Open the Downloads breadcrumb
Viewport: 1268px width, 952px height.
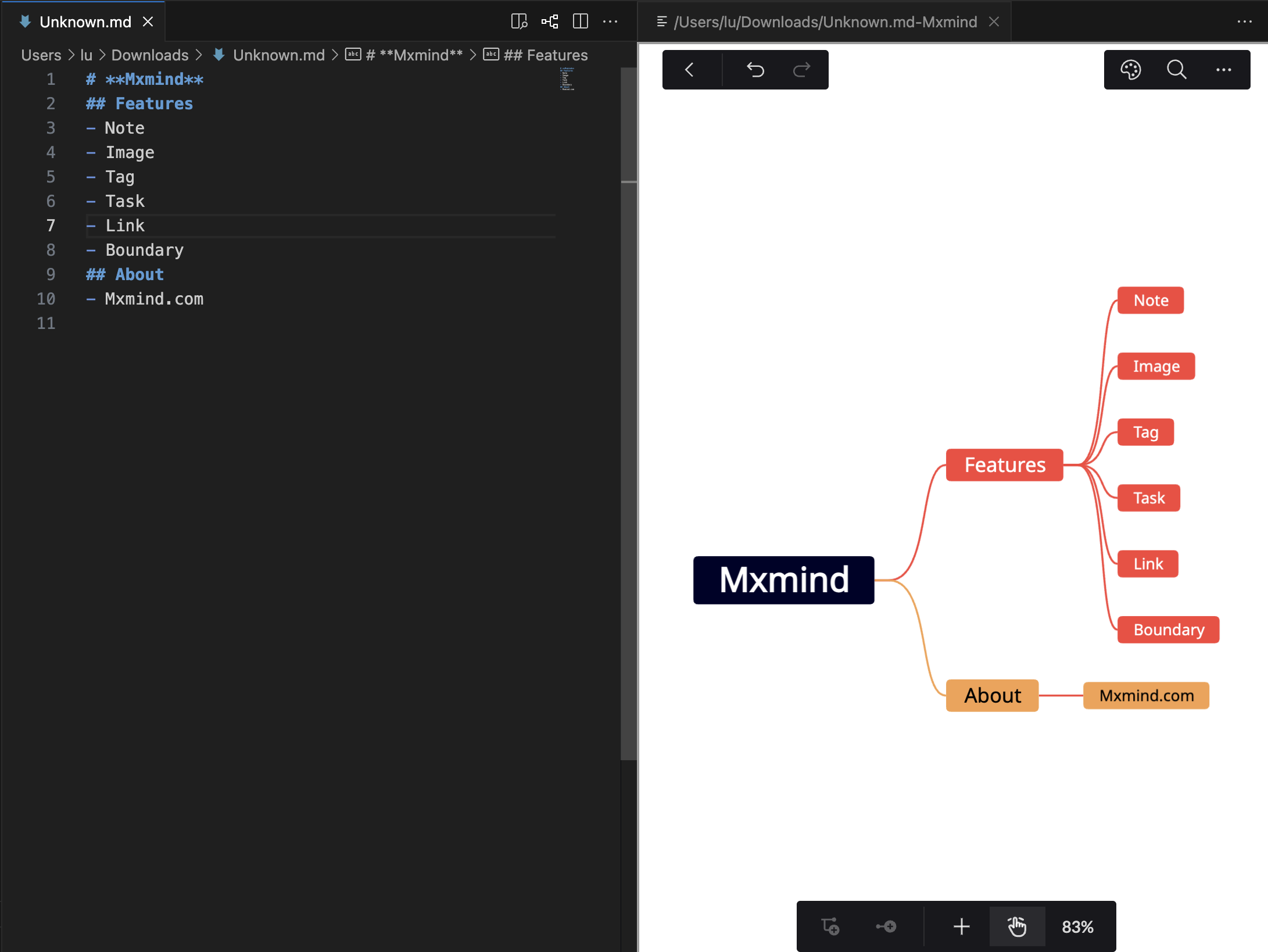[x=150, y=55]
